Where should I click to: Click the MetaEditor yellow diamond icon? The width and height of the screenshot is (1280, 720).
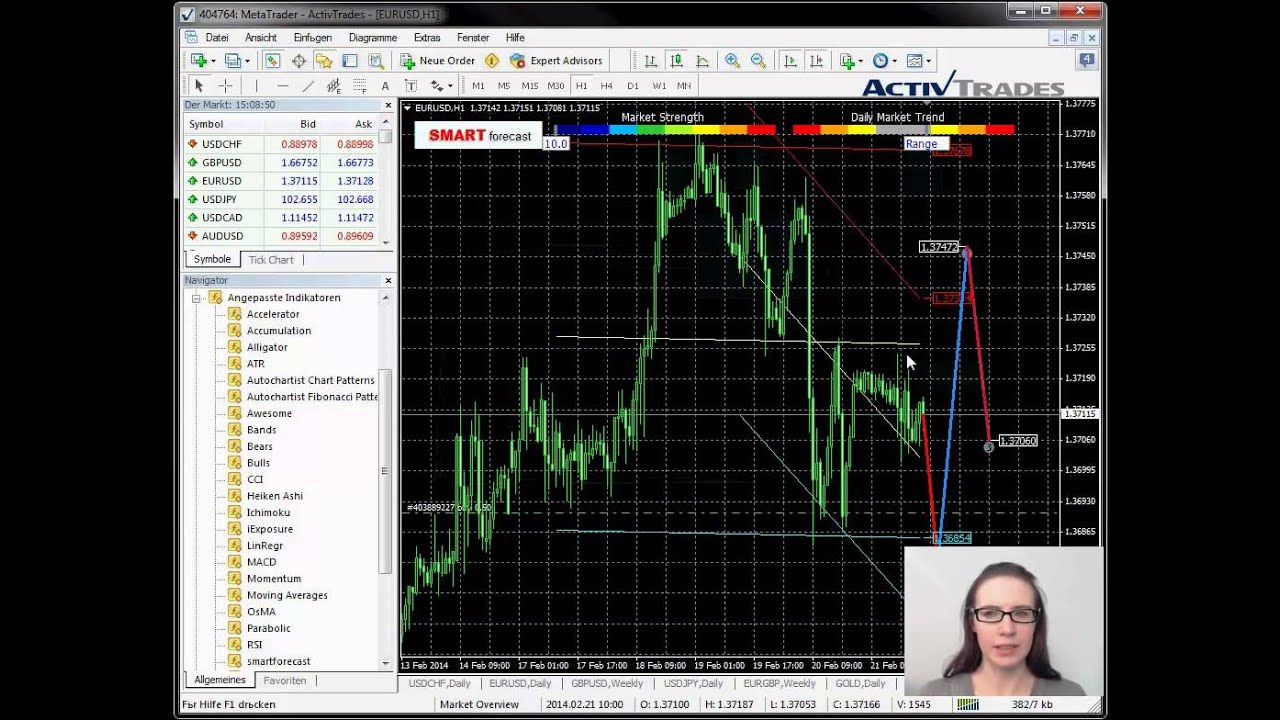point(492,61)
